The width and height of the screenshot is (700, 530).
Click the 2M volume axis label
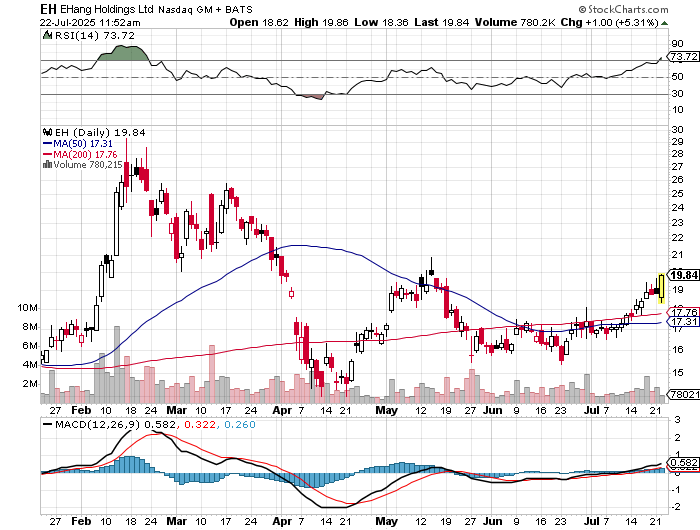click(30, 384)
